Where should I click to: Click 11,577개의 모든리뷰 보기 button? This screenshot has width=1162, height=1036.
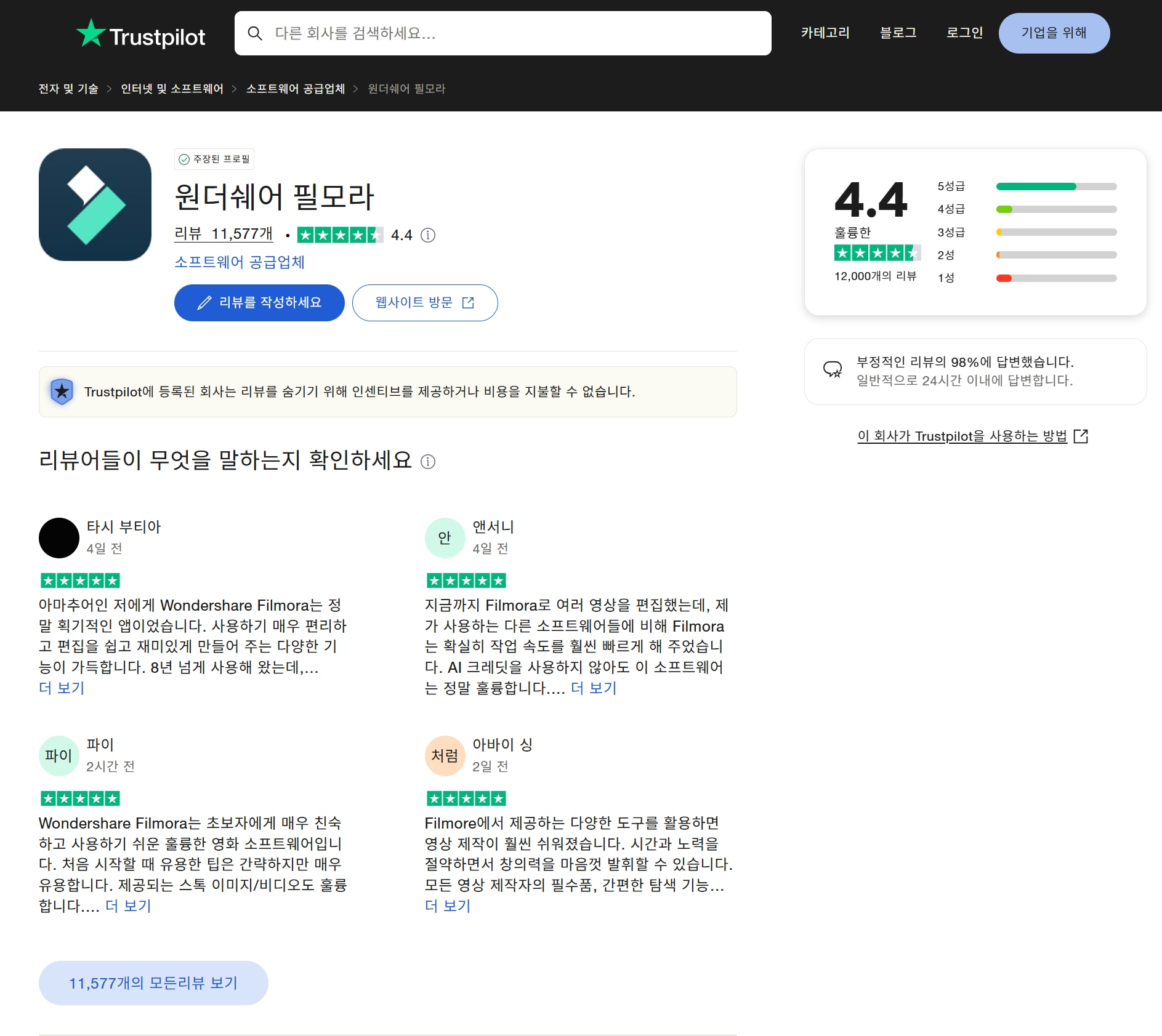(x=153, y=983)
